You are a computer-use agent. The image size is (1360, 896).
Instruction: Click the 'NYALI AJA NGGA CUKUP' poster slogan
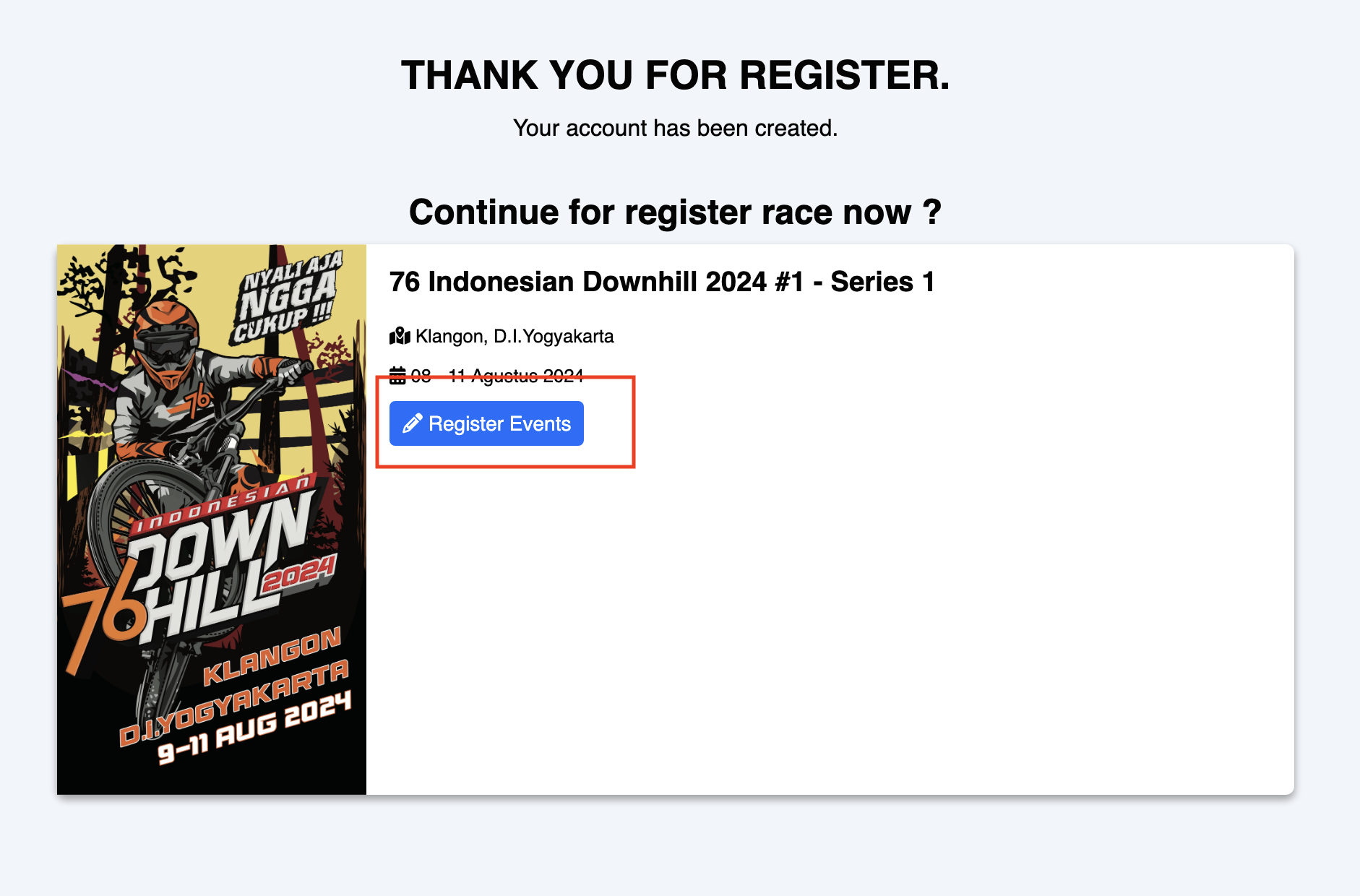[286, 298]
